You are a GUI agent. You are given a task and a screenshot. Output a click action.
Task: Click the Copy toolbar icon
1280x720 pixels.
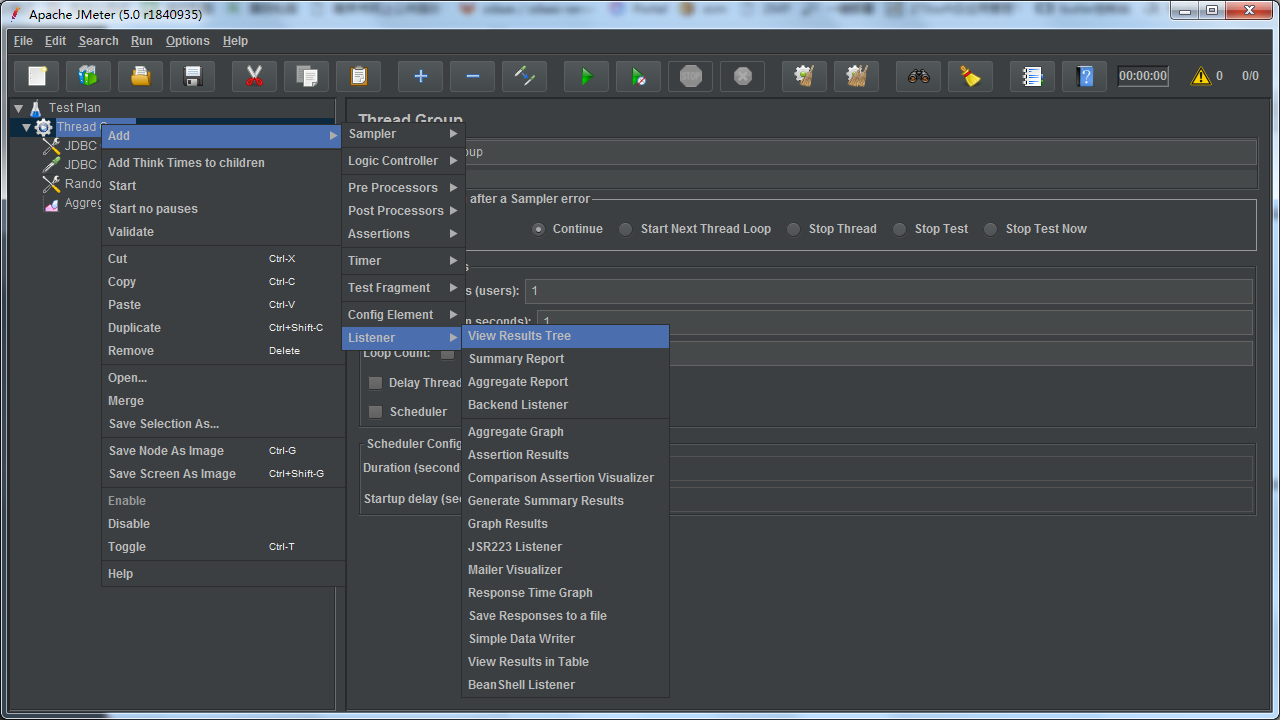click(x=307, y=76)
